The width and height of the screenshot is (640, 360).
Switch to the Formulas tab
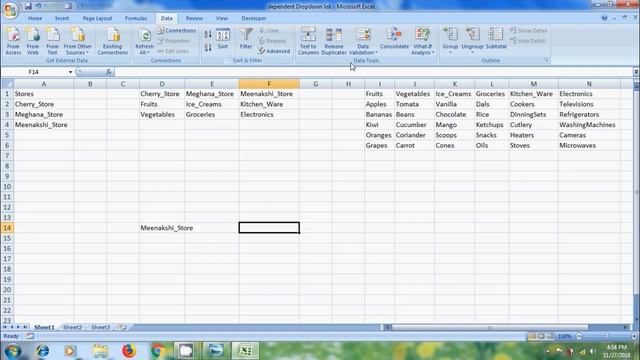pos(136,18)
